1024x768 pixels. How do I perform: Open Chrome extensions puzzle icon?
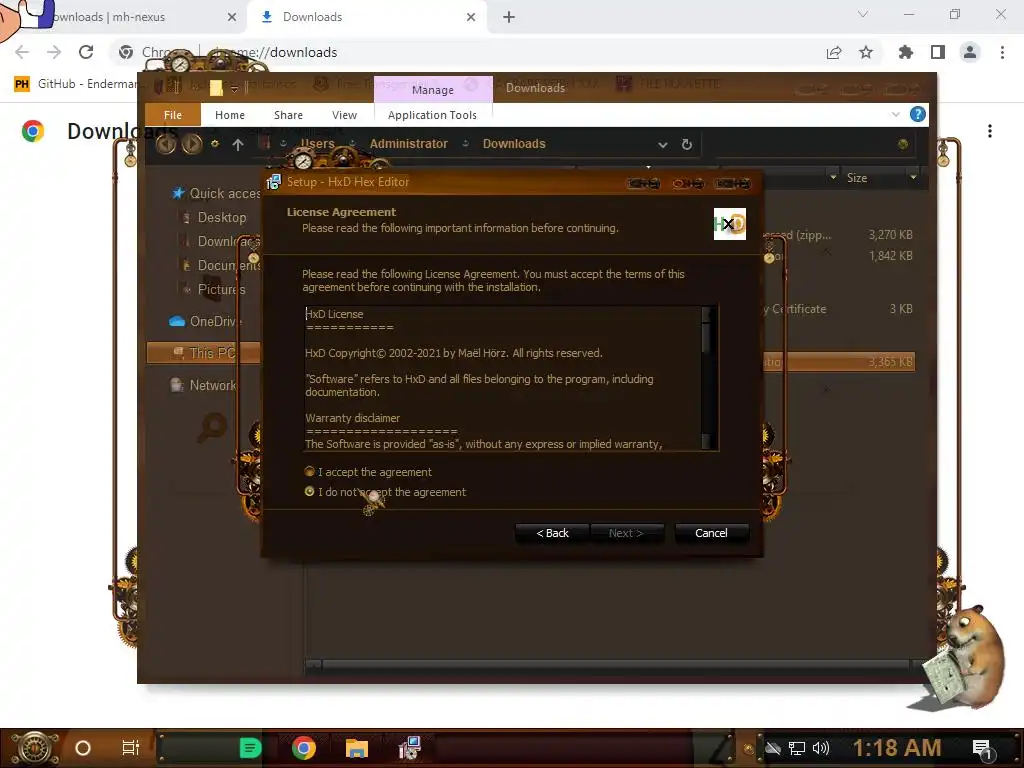tap(905, 52)
